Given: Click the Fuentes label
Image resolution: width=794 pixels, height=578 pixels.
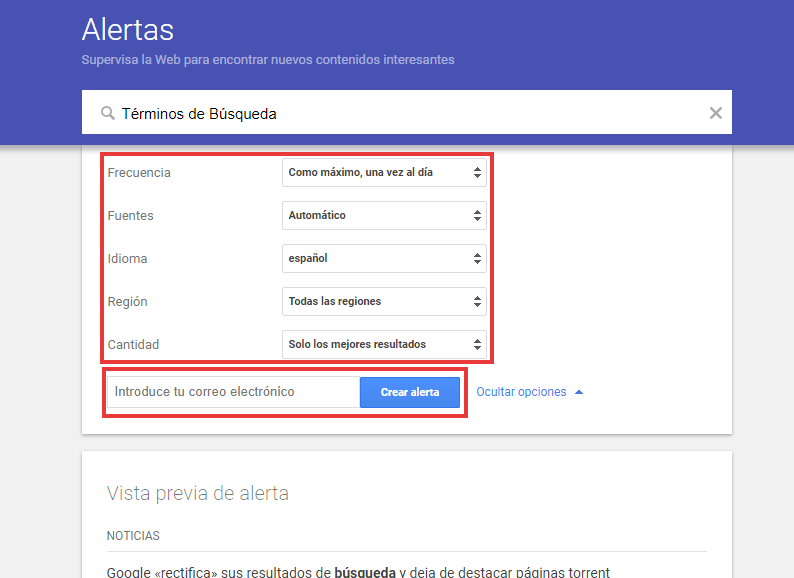Looking at the screenshot, I should point(130,215).
